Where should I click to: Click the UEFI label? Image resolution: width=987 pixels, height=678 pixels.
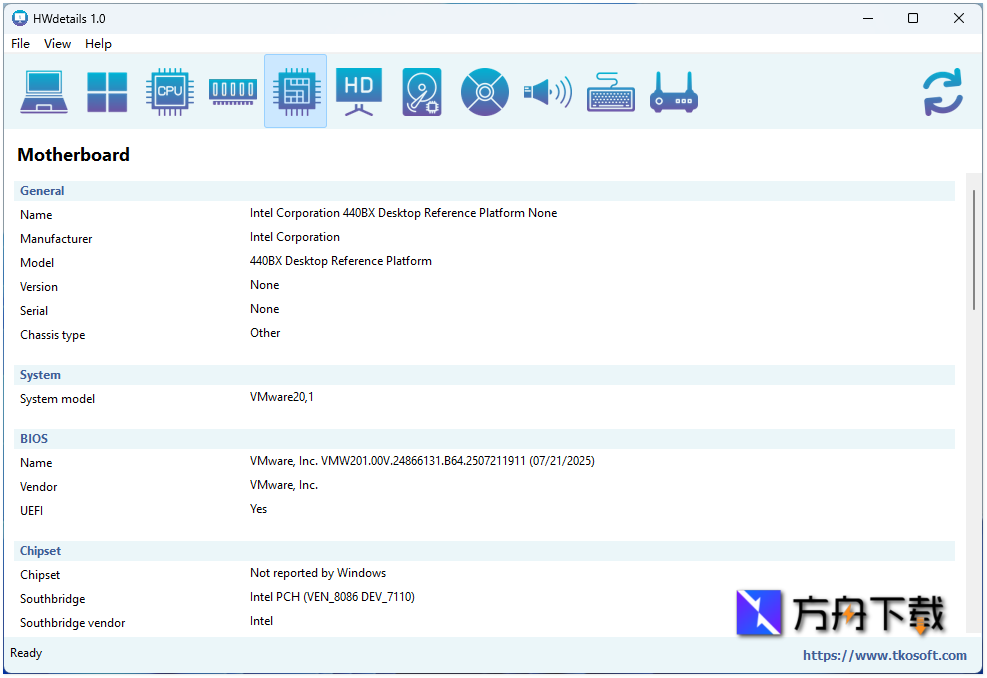click(31, 511)
